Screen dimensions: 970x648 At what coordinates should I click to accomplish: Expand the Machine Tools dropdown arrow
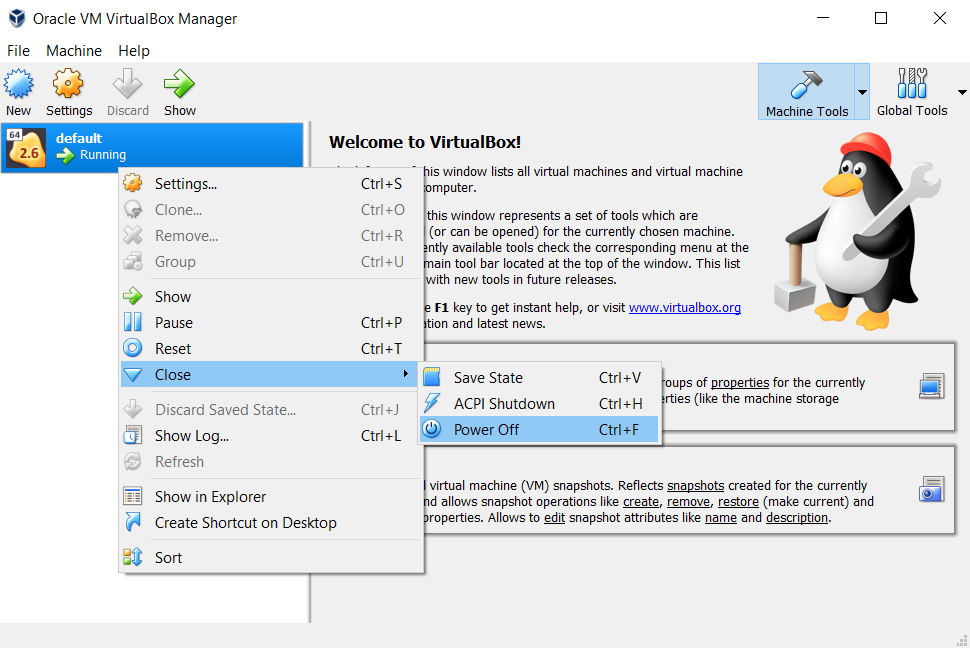click(x=862, y=92)
